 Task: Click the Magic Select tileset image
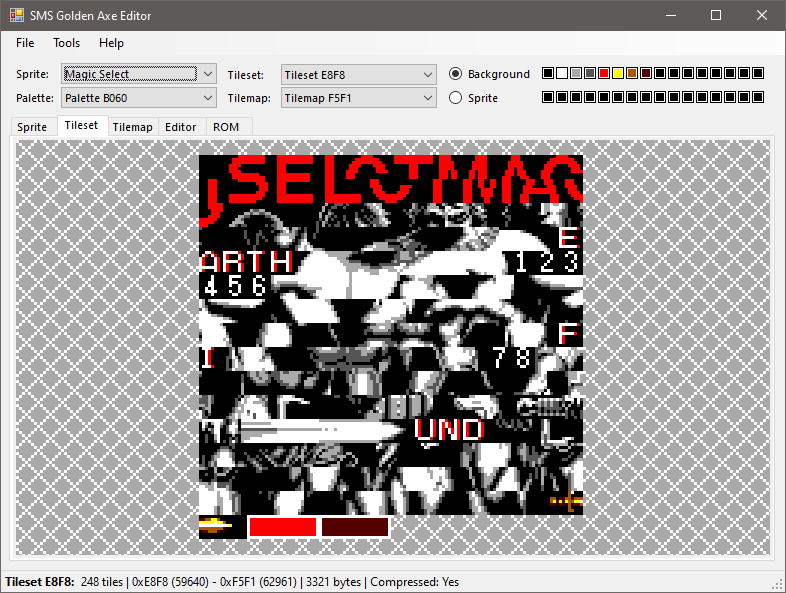(x=391, y=347)
